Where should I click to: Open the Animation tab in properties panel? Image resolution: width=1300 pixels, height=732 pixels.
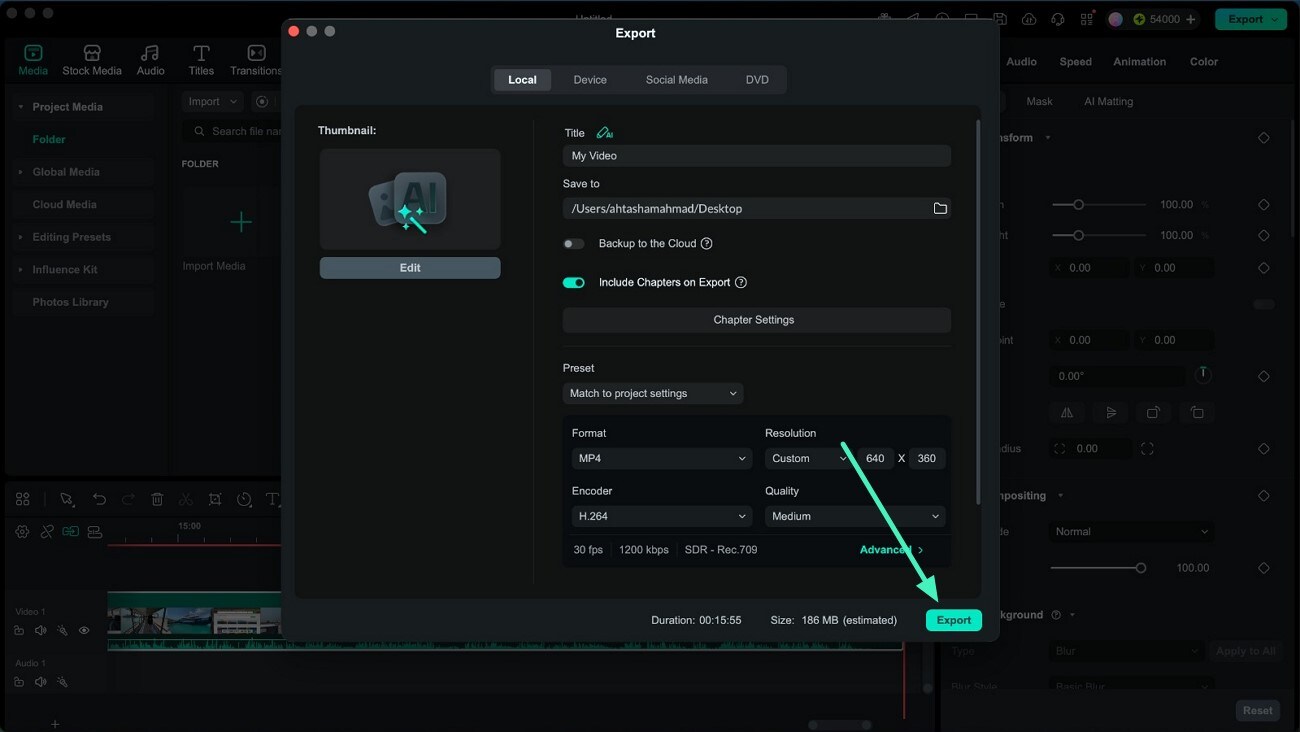[x=1140, y=62]
